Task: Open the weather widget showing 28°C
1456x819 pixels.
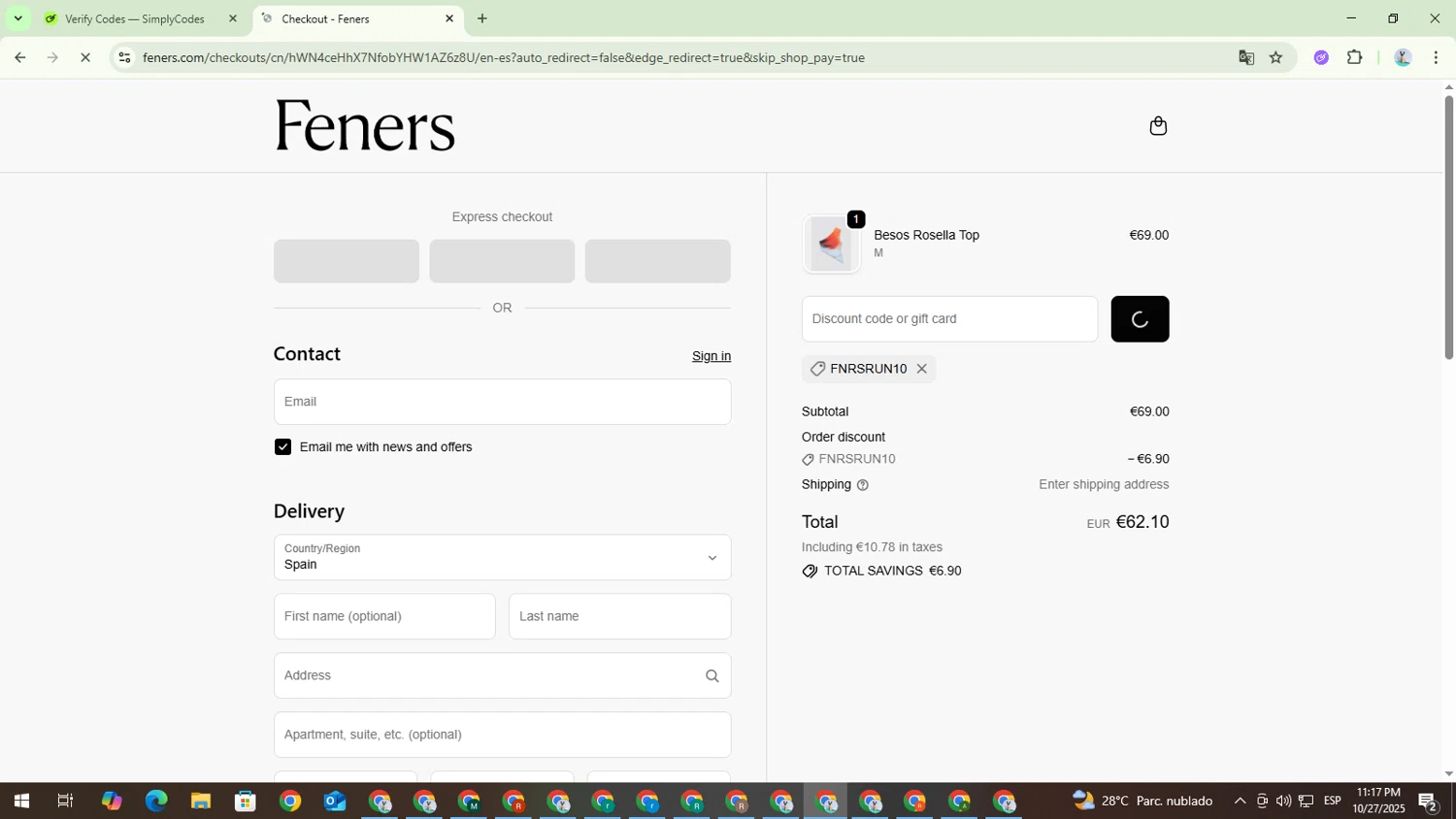Action: point(1142,802)
